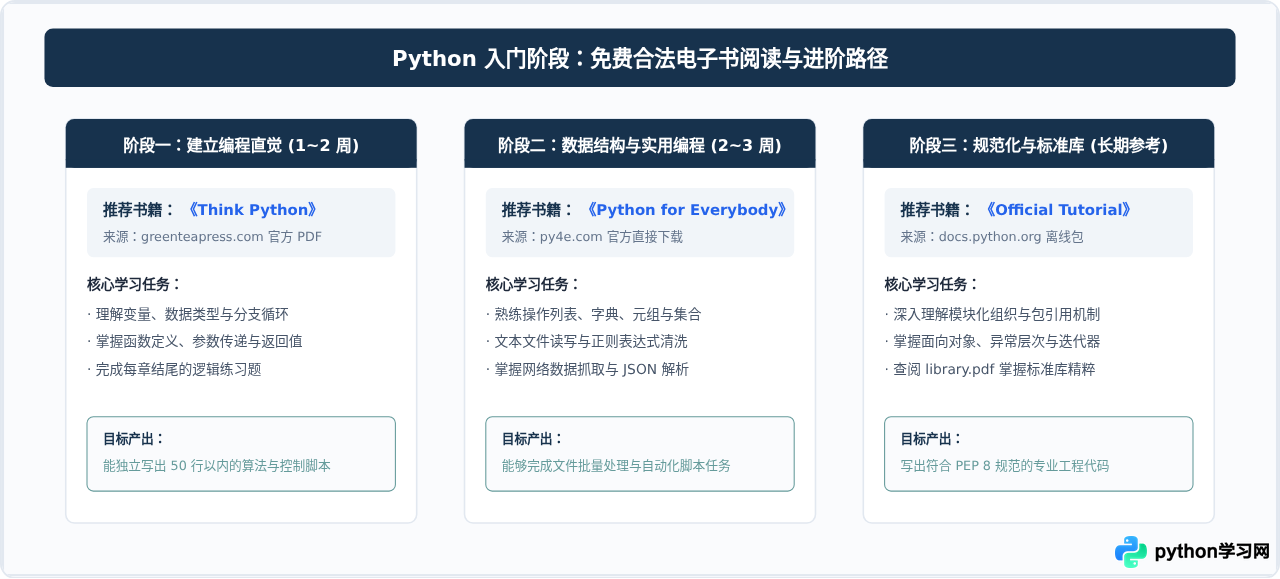Viewport: 1280px width, 579px height.
Task: Open the 《Python for Everybody》 book link
Action: (687, 210)
